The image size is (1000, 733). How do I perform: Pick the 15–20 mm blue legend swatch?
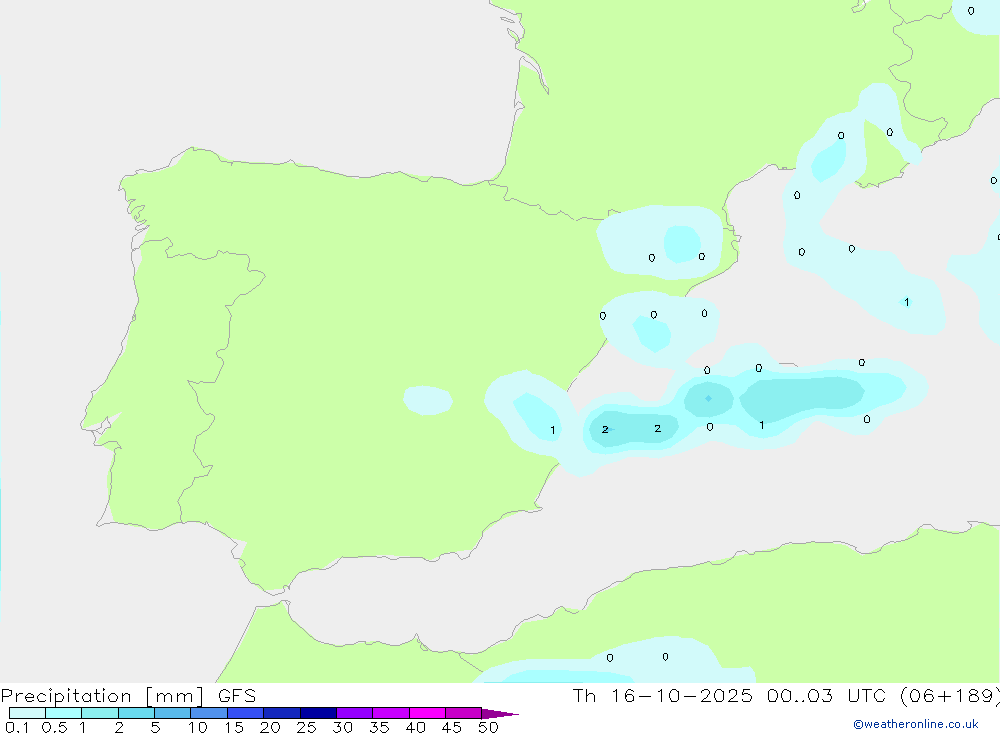245,713
